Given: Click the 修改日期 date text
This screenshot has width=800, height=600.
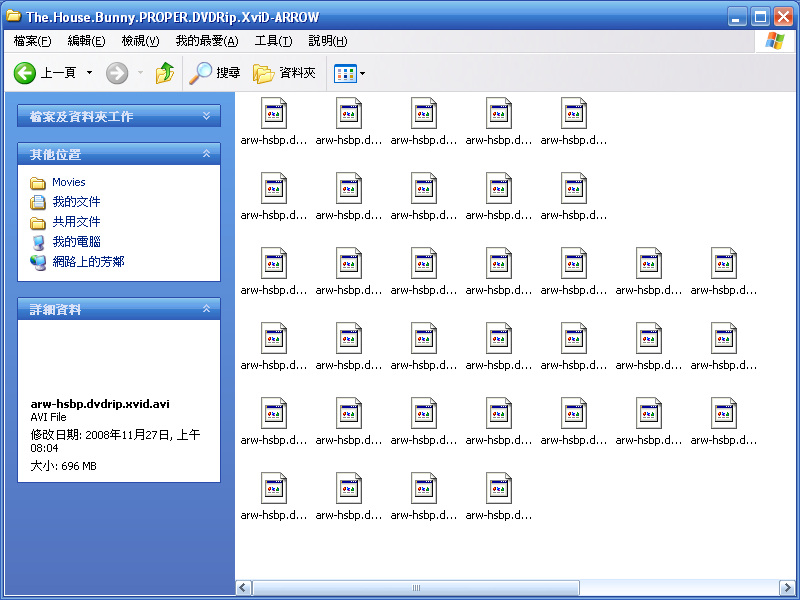Looking at the screenshot, I should tap(115, 441).
